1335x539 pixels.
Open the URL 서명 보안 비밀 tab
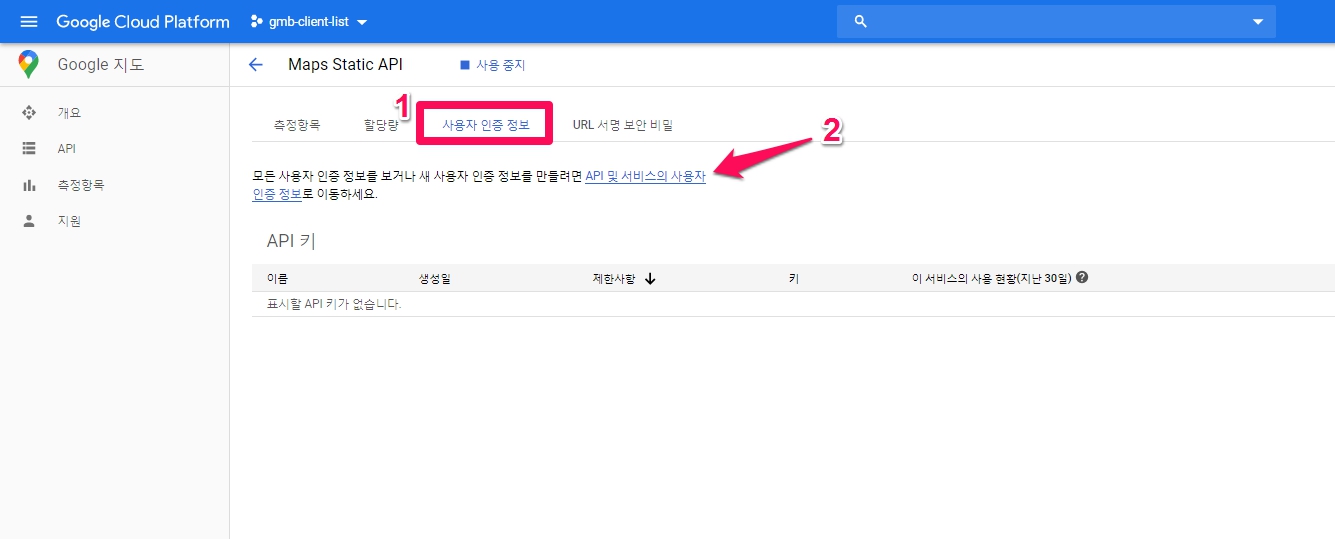622,125
